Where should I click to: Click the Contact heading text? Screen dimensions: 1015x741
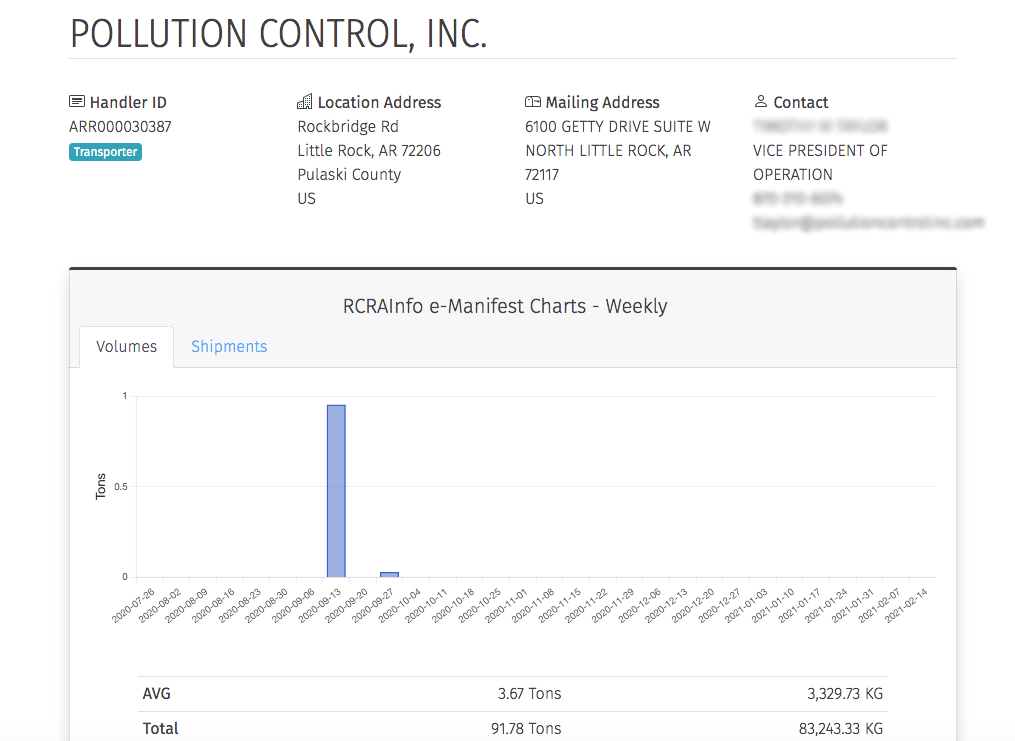801,102
